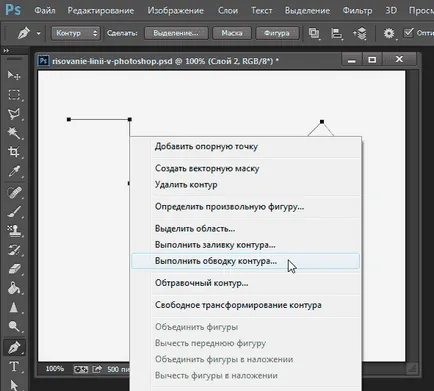Open the Файл menu
This screenshot has width=434, height=391.
coord(45,11)
